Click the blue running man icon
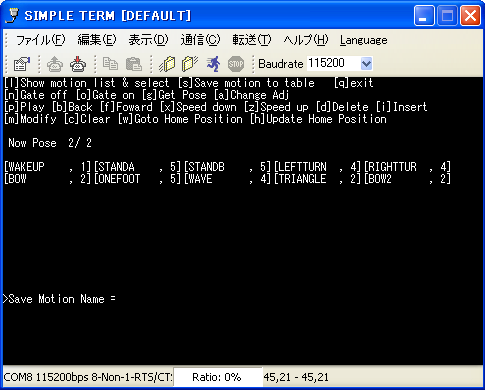This screenshot has width=485, height=390. click(x=213, y=64)
